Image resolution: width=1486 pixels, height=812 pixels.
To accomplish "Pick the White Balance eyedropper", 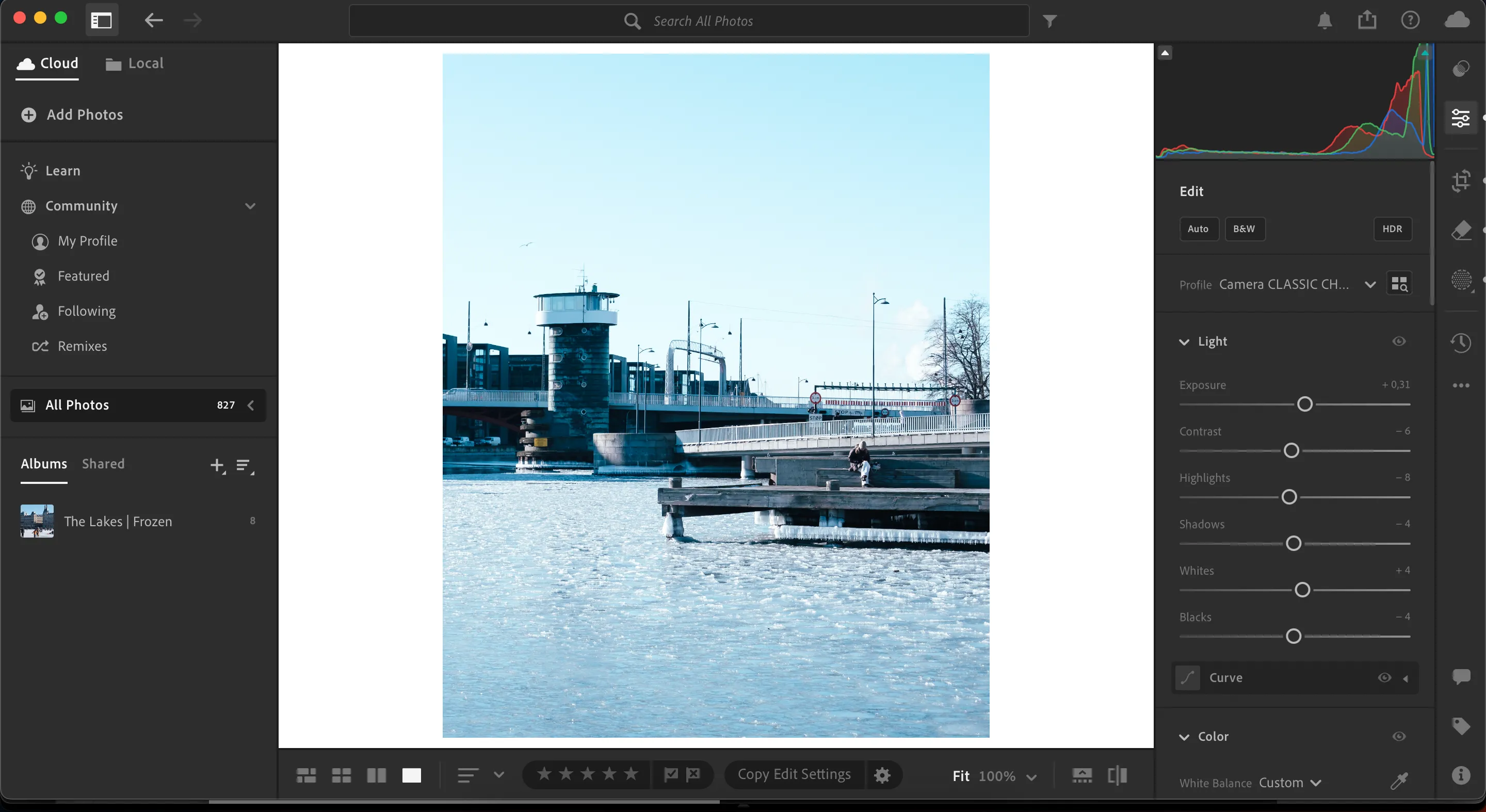I will 1400,782.
